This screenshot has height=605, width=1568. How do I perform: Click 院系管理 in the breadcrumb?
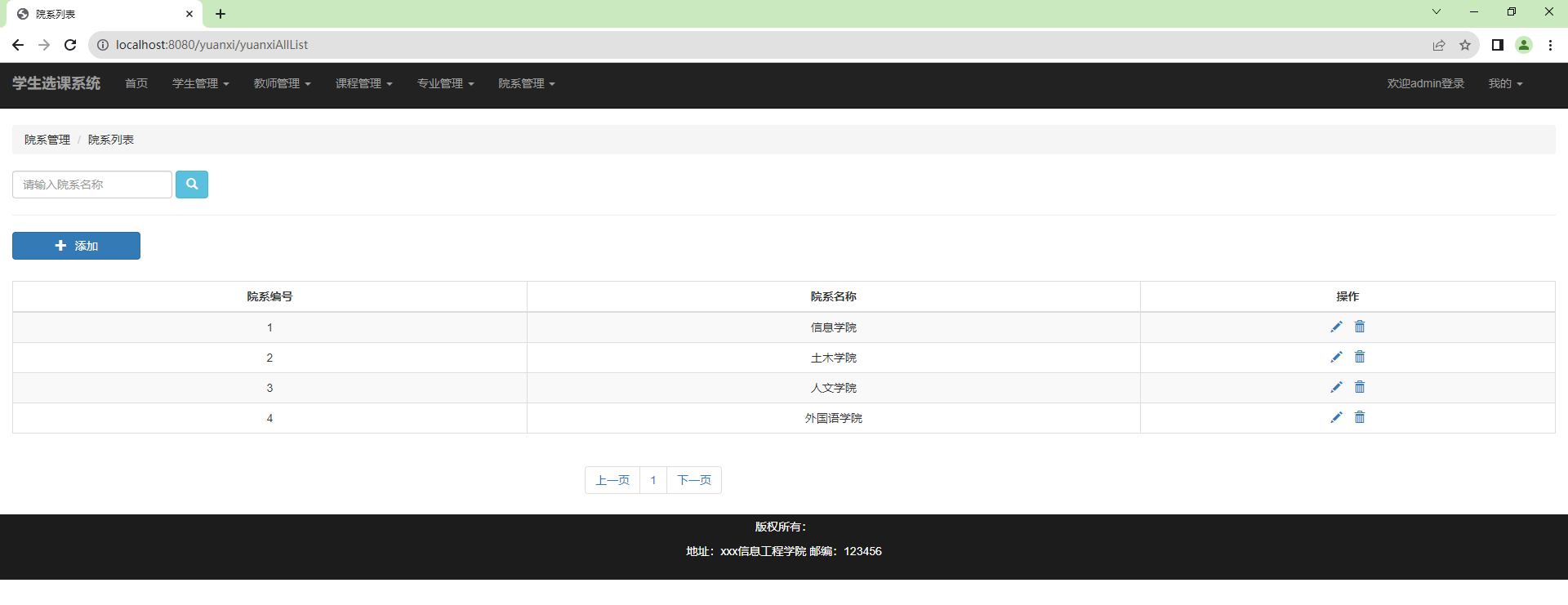[47, 140]
